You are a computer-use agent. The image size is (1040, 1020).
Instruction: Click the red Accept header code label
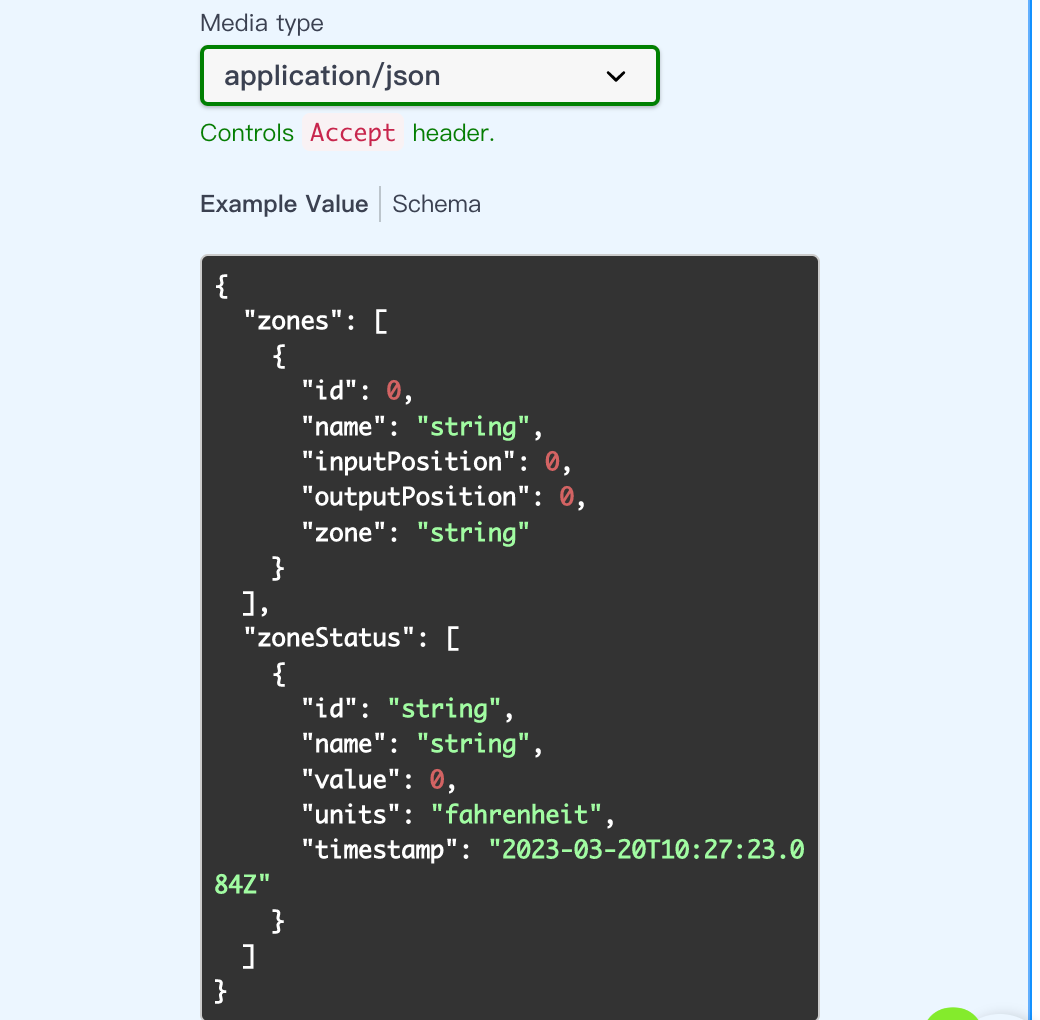click(352, 133)
